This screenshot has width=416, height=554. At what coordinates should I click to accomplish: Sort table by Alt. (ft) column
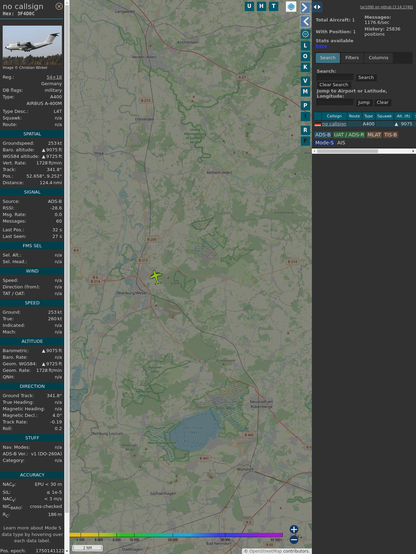[403, 116]
